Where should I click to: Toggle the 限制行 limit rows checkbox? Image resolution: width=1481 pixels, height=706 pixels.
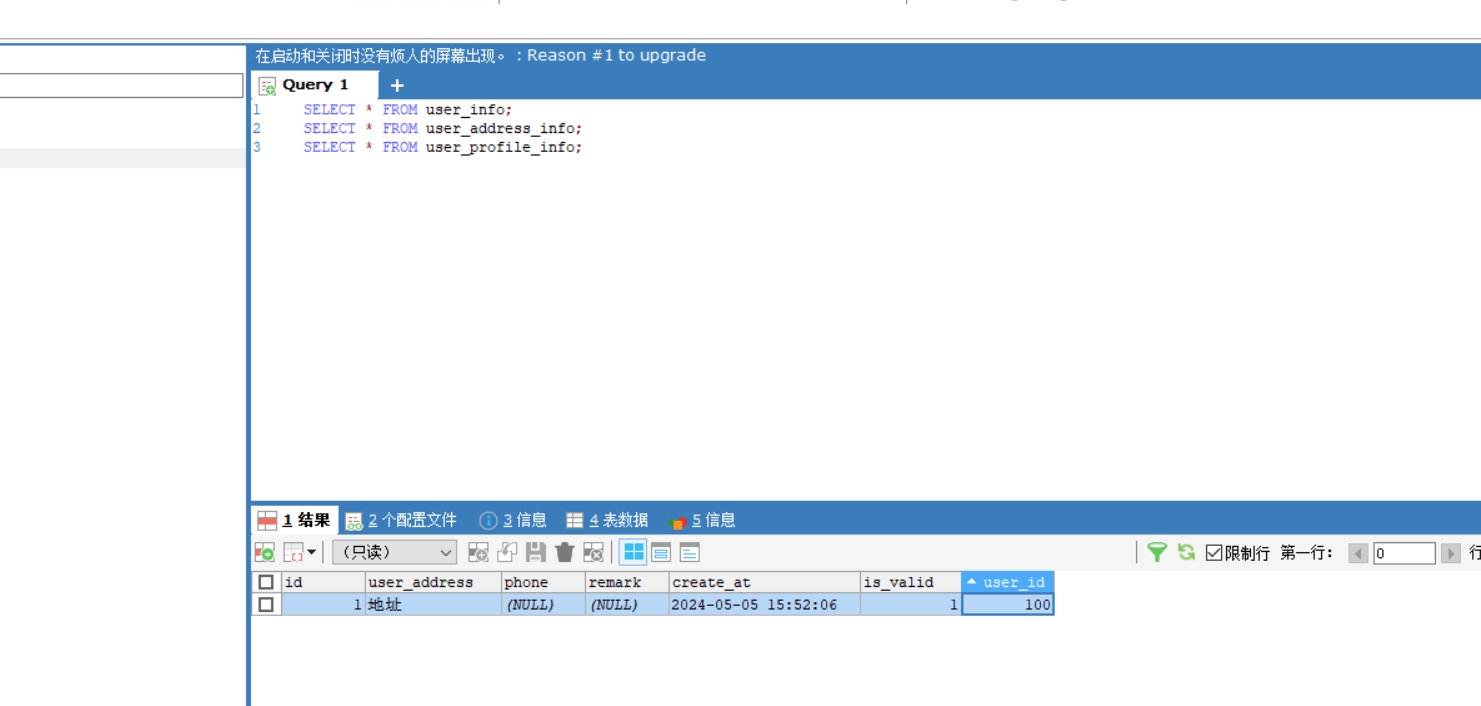[x=1214, y=553]
